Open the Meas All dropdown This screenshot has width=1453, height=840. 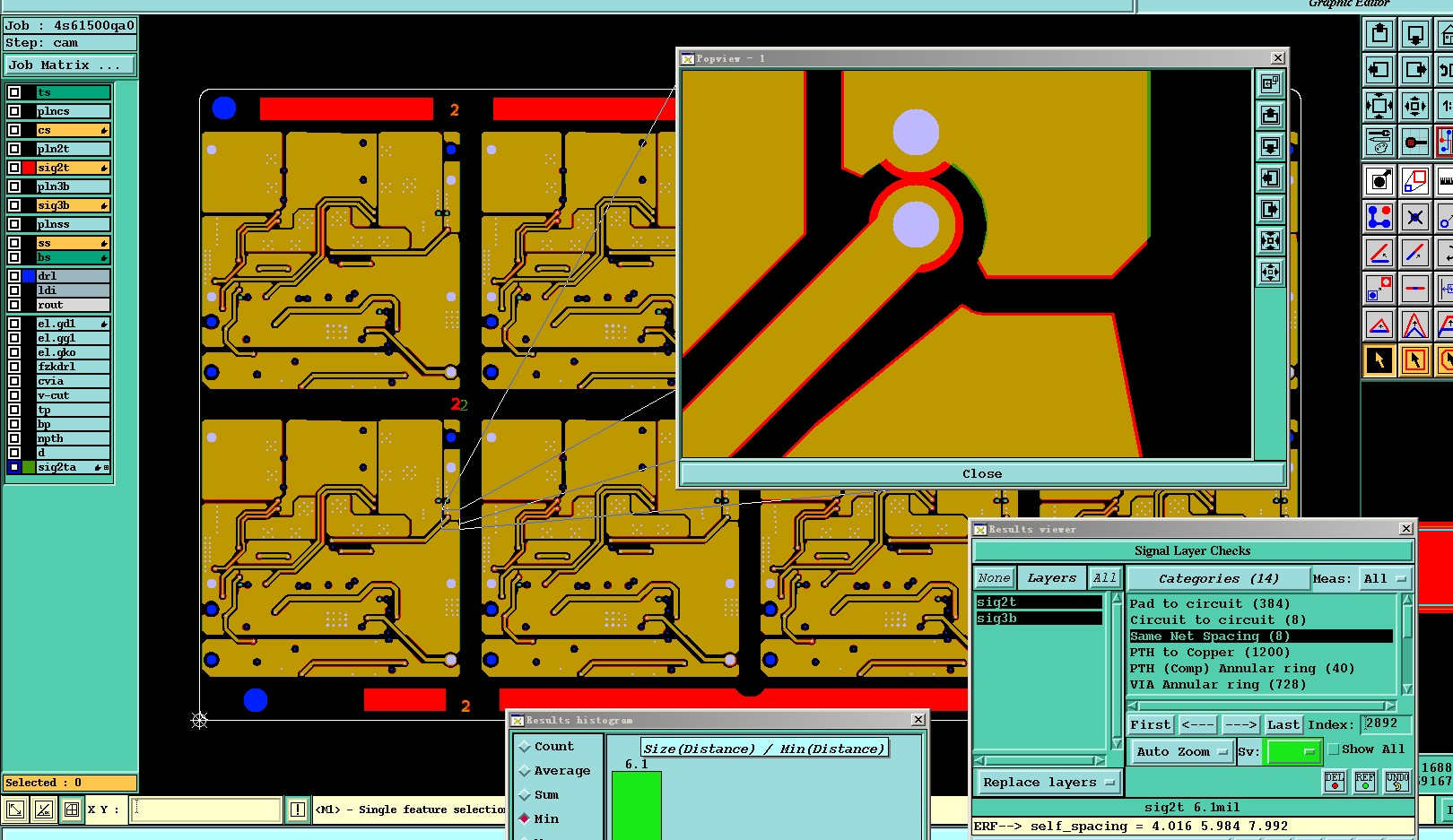click(x=1386, y=579)
